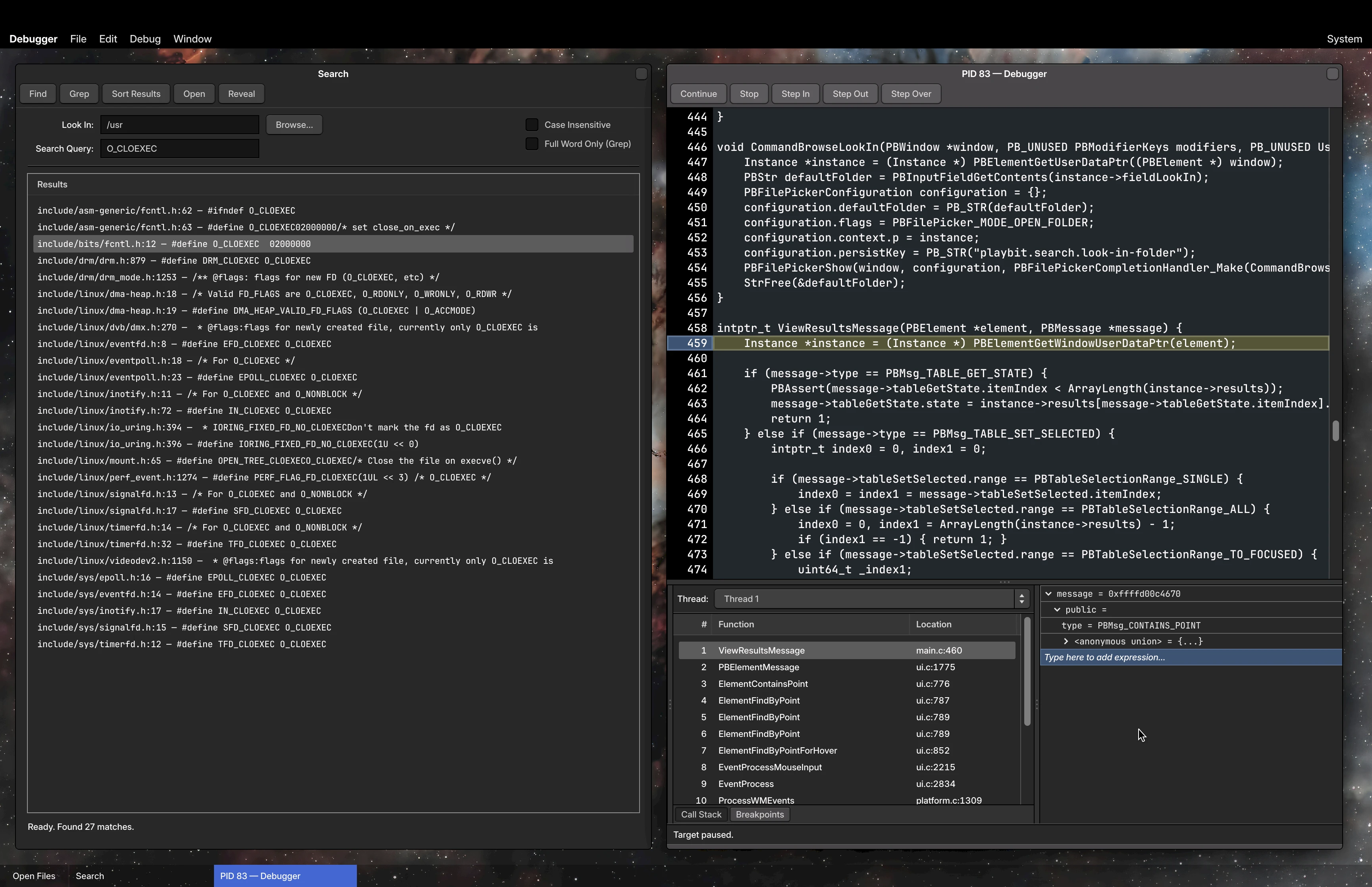
Task: Stop the debugged process
Action: (749, 94)
